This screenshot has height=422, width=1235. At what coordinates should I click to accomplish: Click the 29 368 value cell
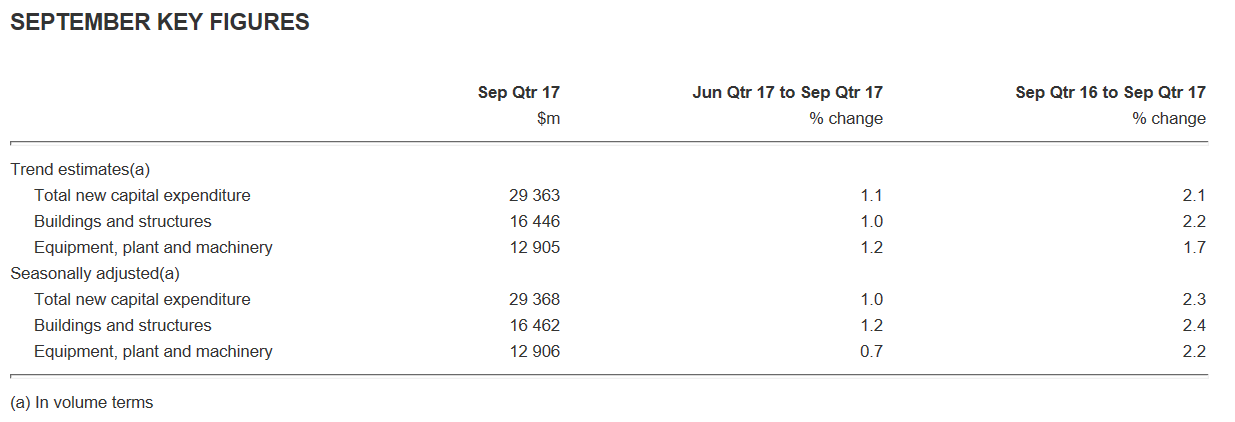pos(534,300)
